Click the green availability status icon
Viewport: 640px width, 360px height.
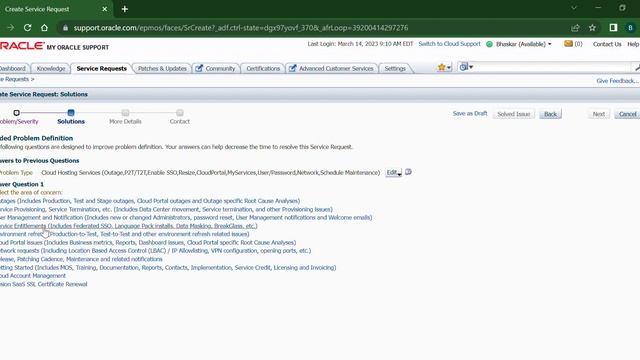[x=489, y=44]
